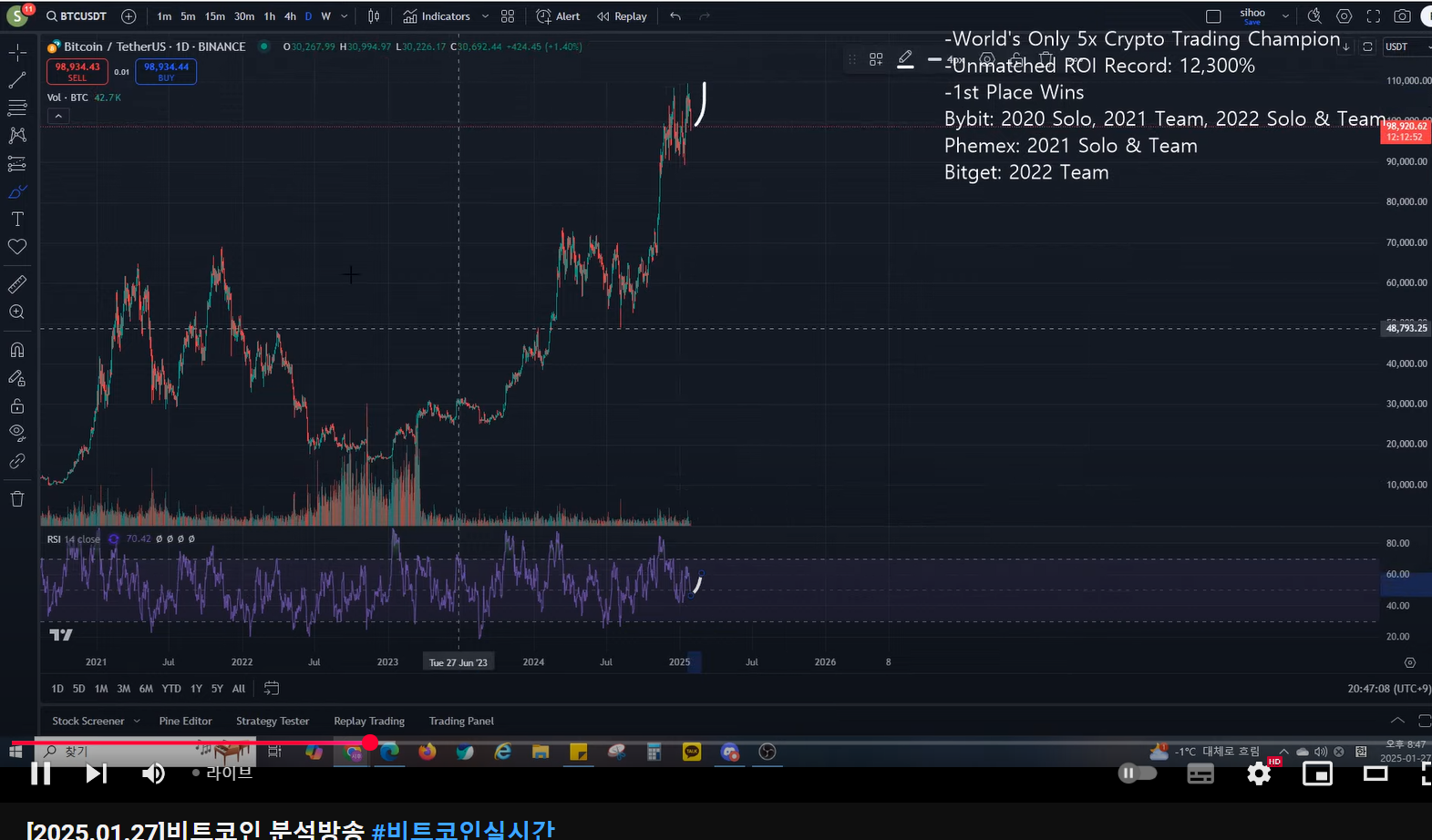
Task: Open the go to date calendar icon
Action: pos(272,688)
